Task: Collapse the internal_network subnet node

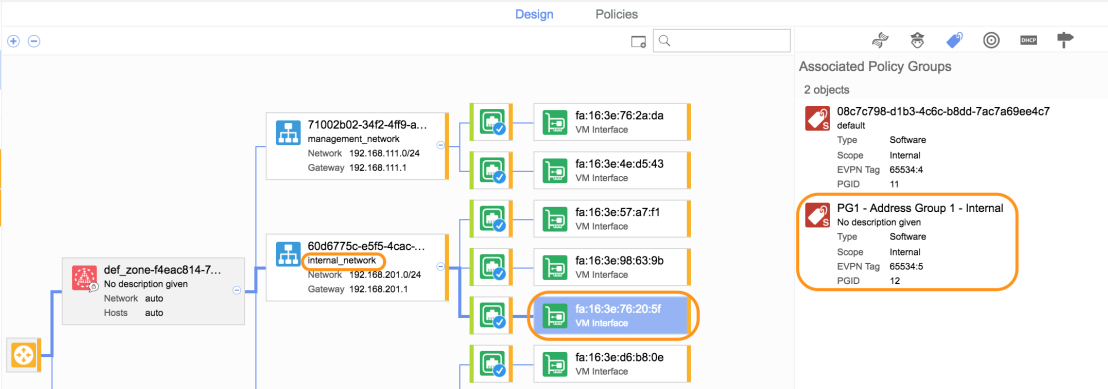Action: (440, 267)
